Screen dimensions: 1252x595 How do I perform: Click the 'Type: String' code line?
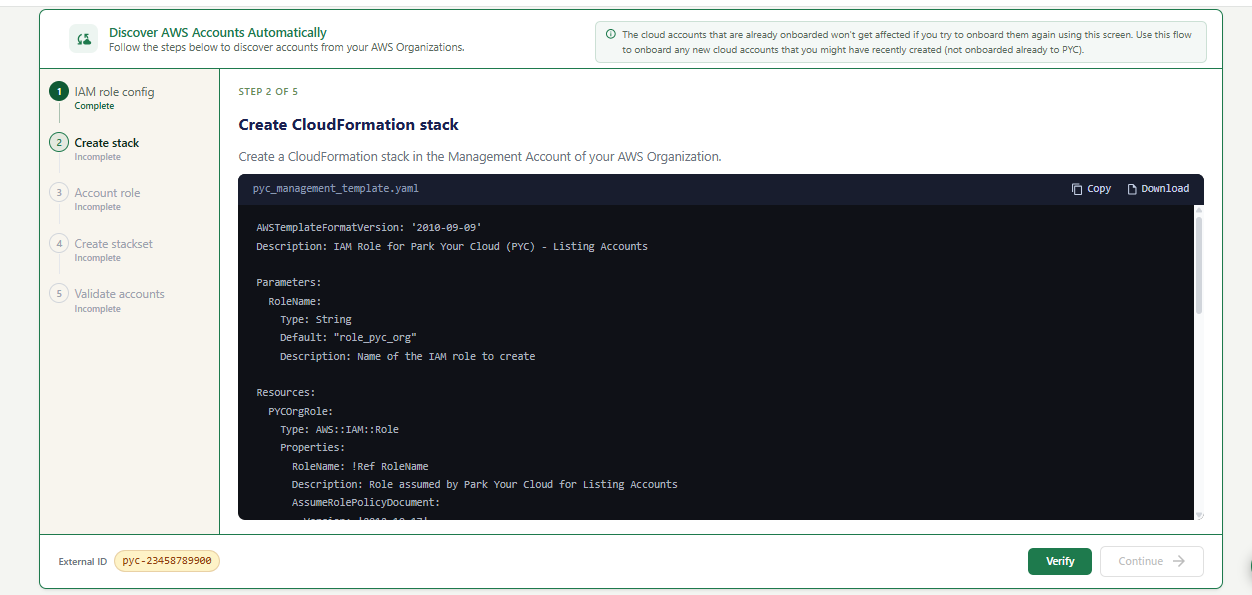pos(316,319)
